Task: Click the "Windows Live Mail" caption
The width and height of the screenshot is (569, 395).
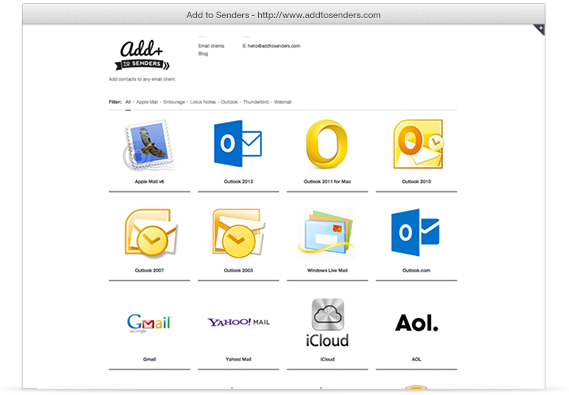Action: 327,270
